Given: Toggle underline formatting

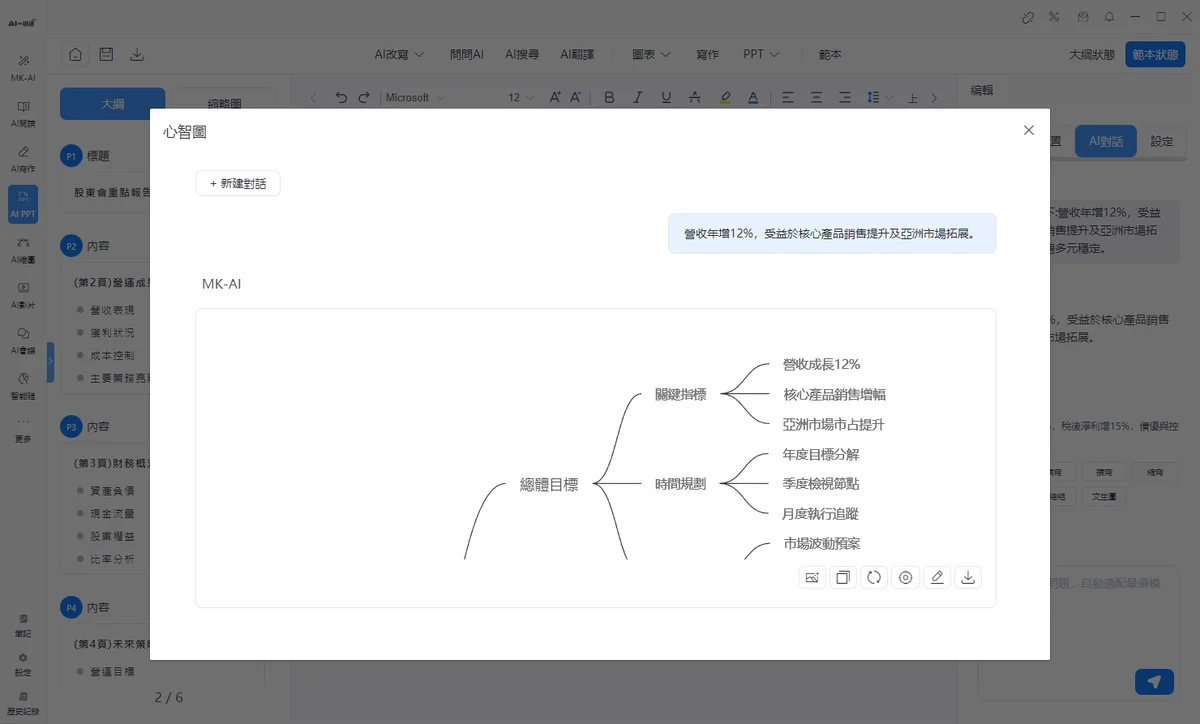Looking at the screenshot, I should [x=666, y=97].
